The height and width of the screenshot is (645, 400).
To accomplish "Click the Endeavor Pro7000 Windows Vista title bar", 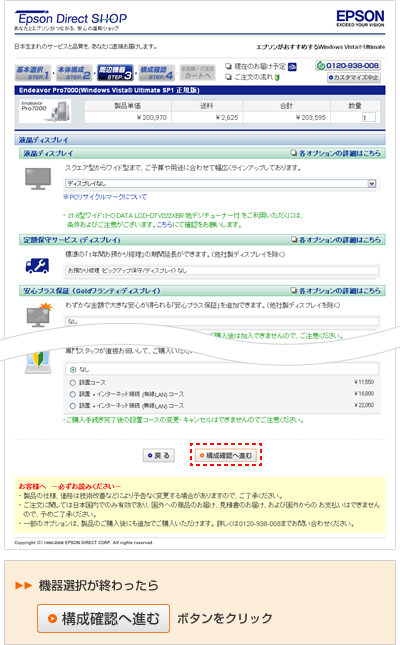I will pos(200,90).
